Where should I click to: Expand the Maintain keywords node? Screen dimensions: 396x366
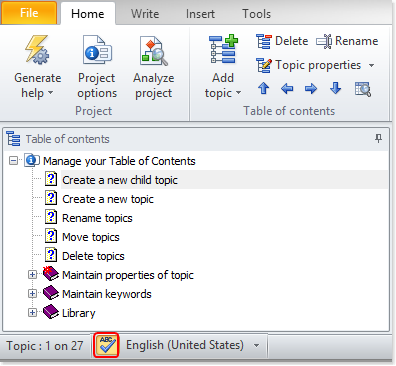click(32, 294)
